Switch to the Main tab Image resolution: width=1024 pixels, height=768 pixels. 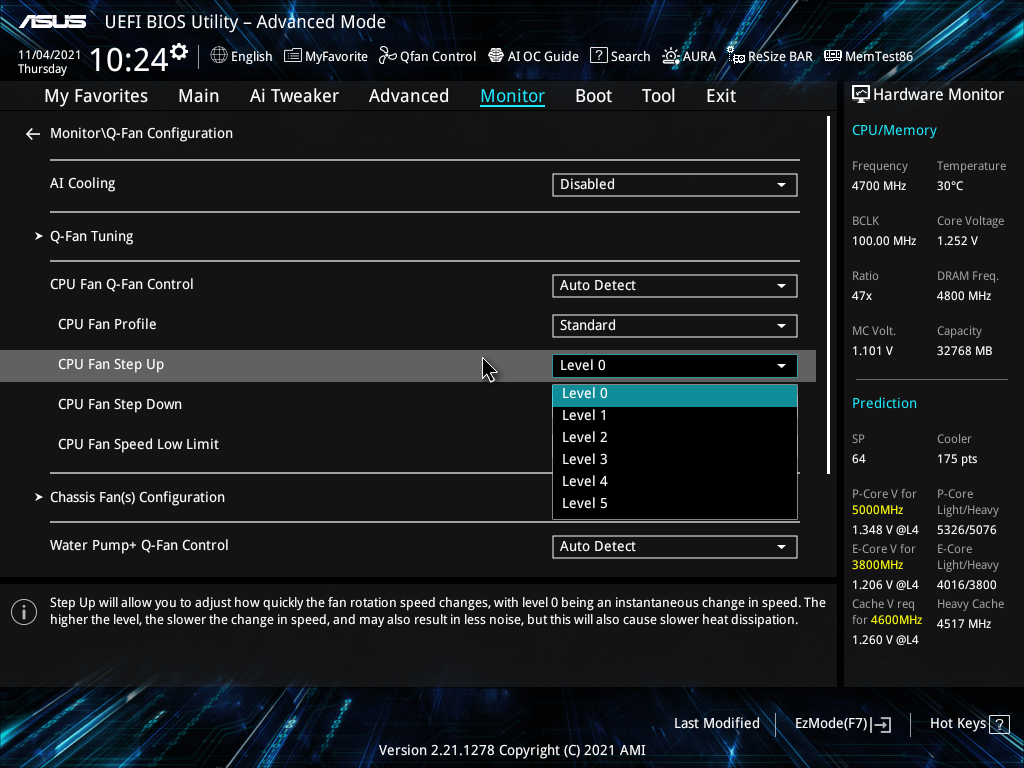(x=199, y=96)
